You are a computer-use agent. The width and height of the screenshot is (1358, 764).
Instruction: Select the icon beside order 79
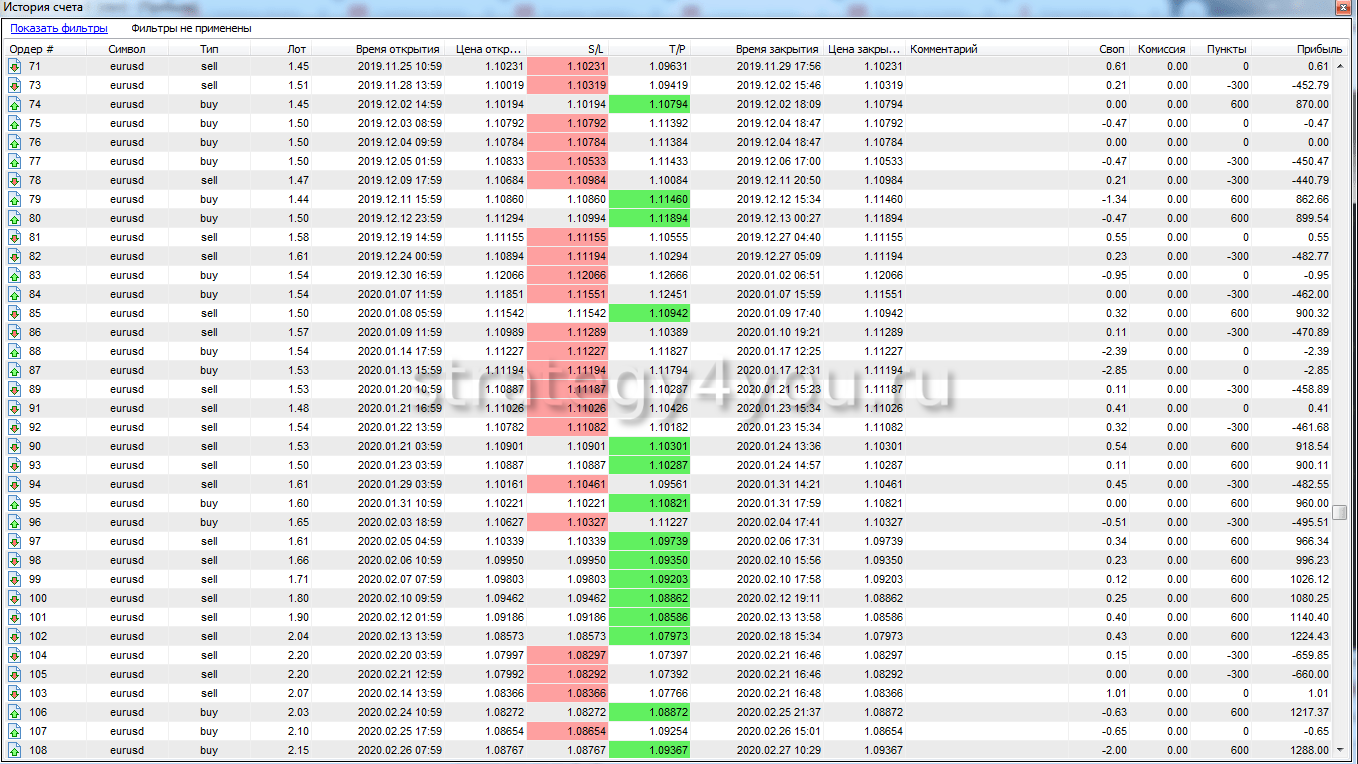15,200
